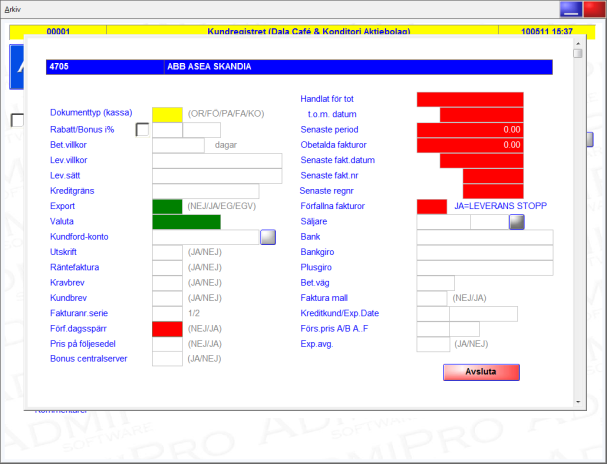Image resolution: width=607 pixels, height=464 pixels.
Task: Click the green Export field
Action: [x=167, y=206]
